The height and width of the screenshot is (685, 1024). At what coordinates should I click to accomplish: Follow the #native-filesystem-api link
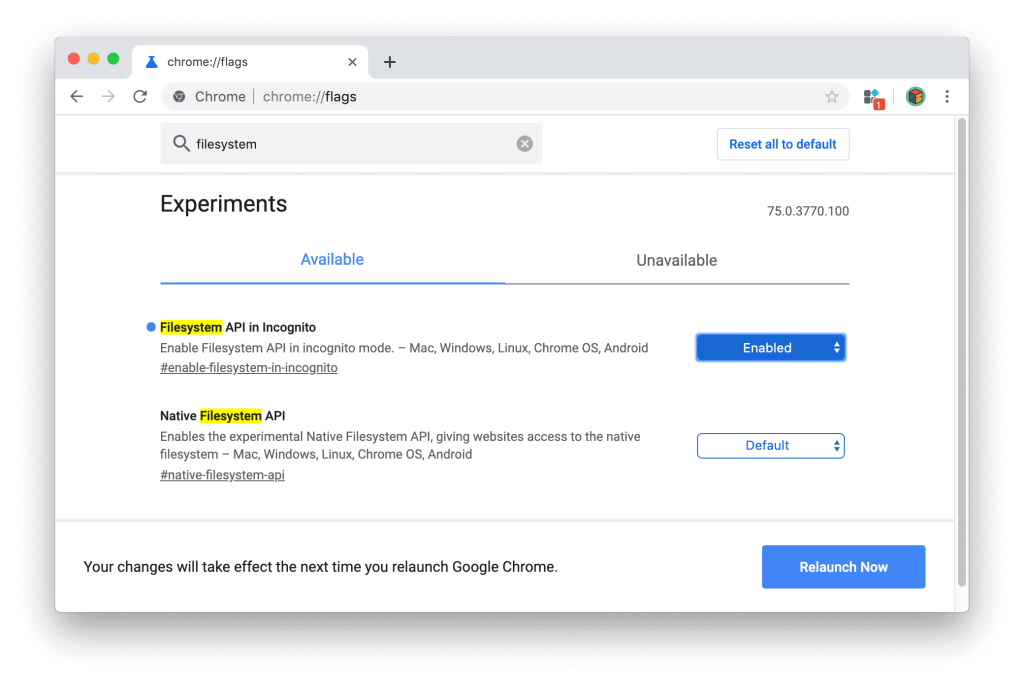pyautogui.click(x=222, y=475)
